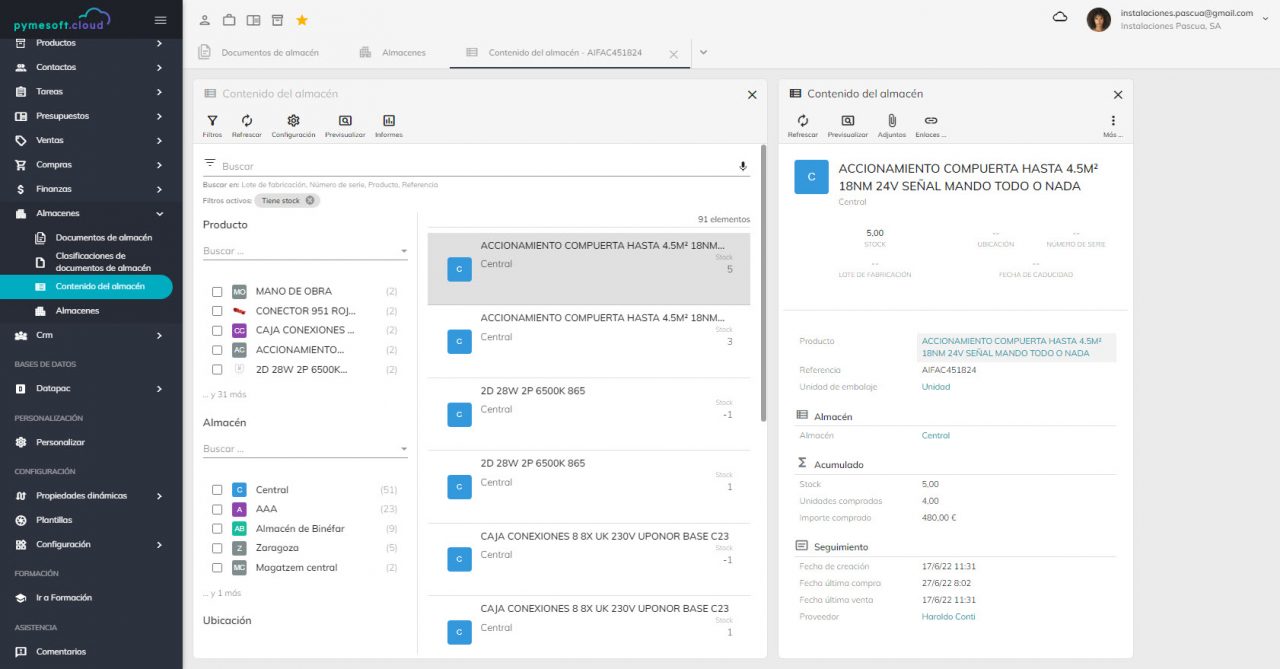
Task: Tick the Zaragoza warehouse checkbox
Action: 217,548
